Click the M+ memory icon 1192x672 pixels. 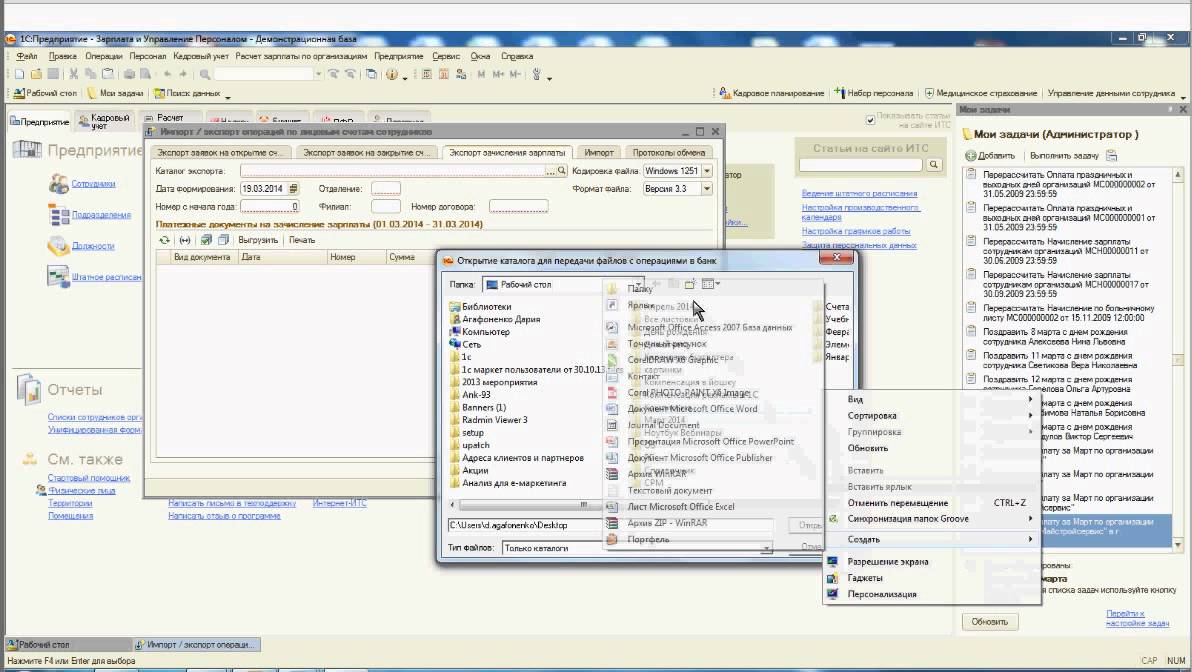[498, 74]
